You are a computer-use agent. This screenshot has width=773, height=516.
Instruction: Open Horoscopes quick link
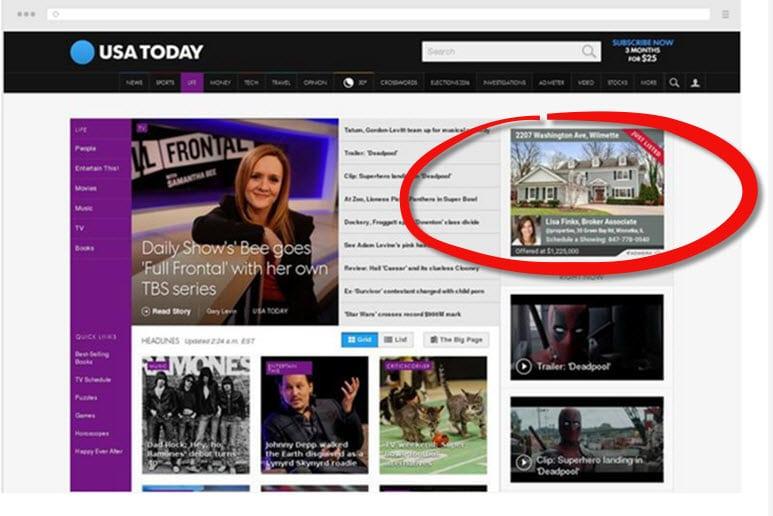coord(92,433)
